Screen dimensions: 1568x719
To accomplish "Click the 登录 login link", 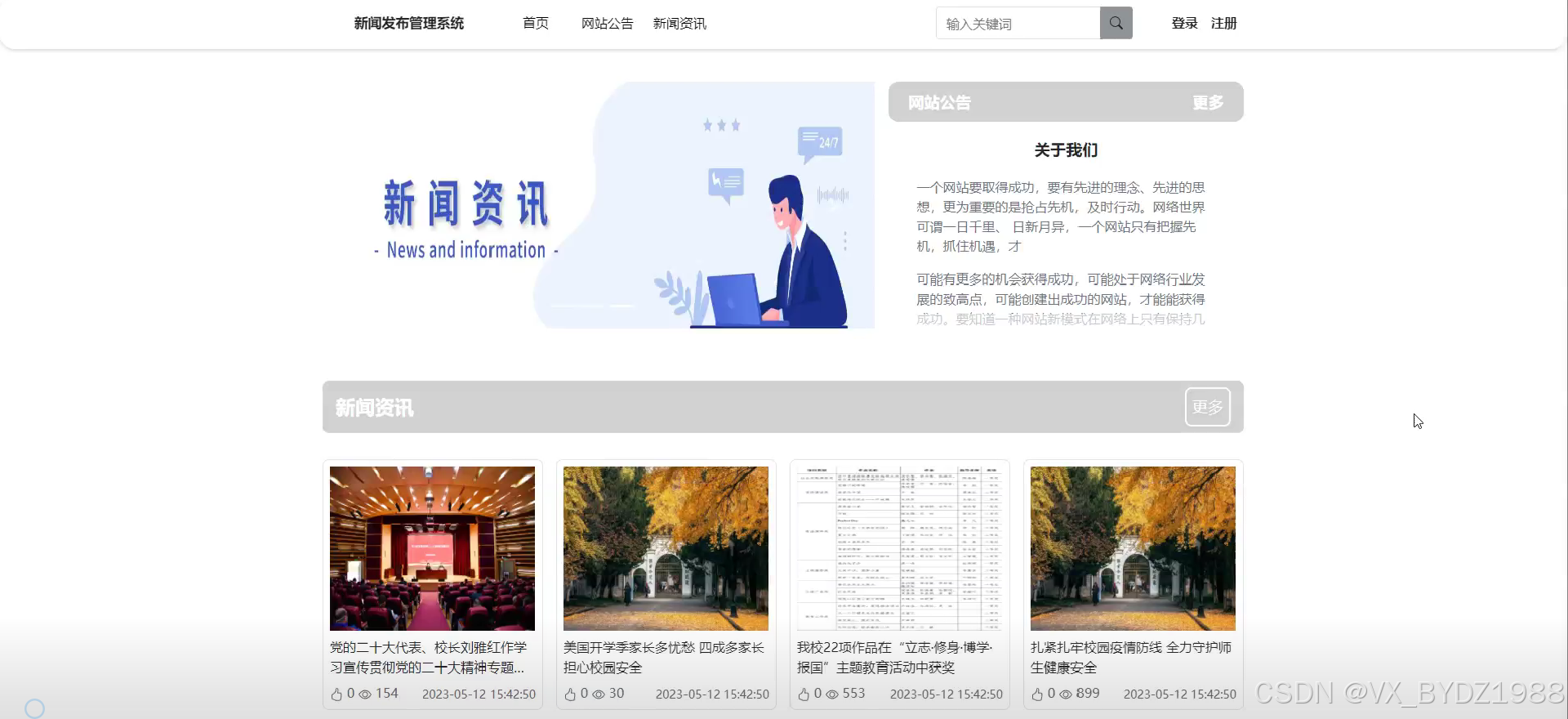I will (x=1184, y=23).
